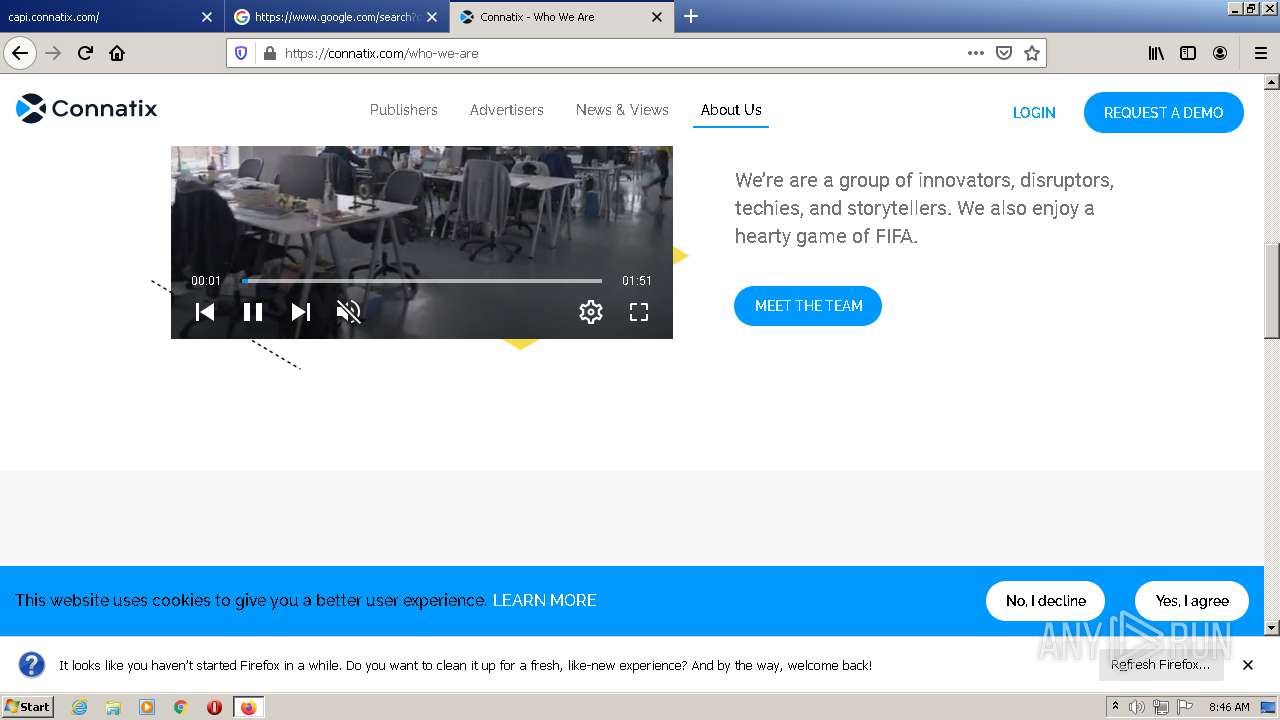Screen dimensions: 1280x720
Task: Toggle the Firefox sidebar view
Action: click(x=1188, y=53)
